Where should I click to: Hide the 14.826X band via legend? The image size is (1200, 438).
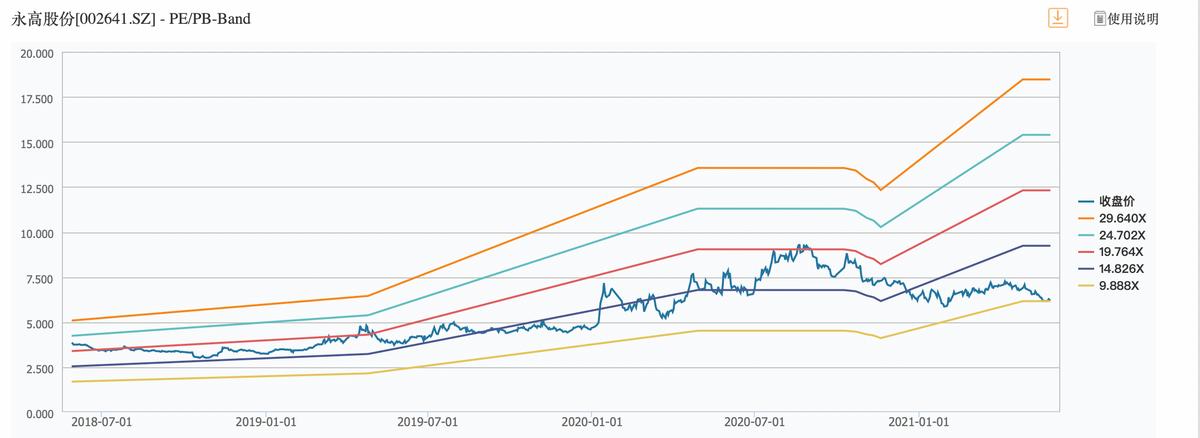(x=1121, y=269)
